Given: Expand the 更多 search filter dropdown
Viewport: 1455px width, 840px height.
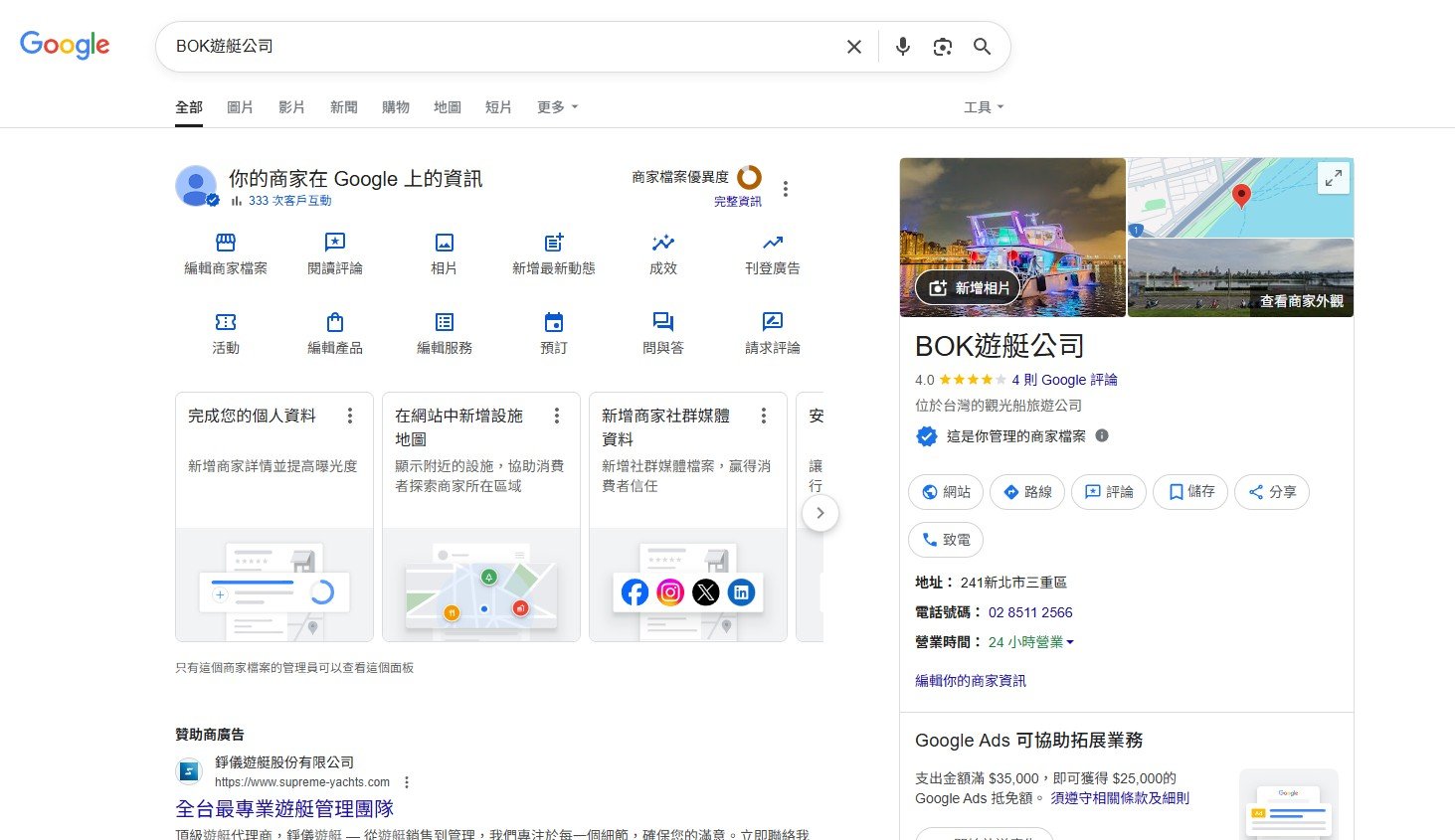Looking at the screenshot, I should pyautogui.click(x=557, y=107).
